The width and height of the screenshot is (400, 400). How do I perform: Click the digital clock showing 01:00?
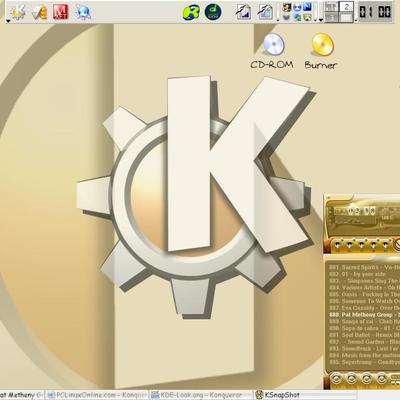[375, 12]
